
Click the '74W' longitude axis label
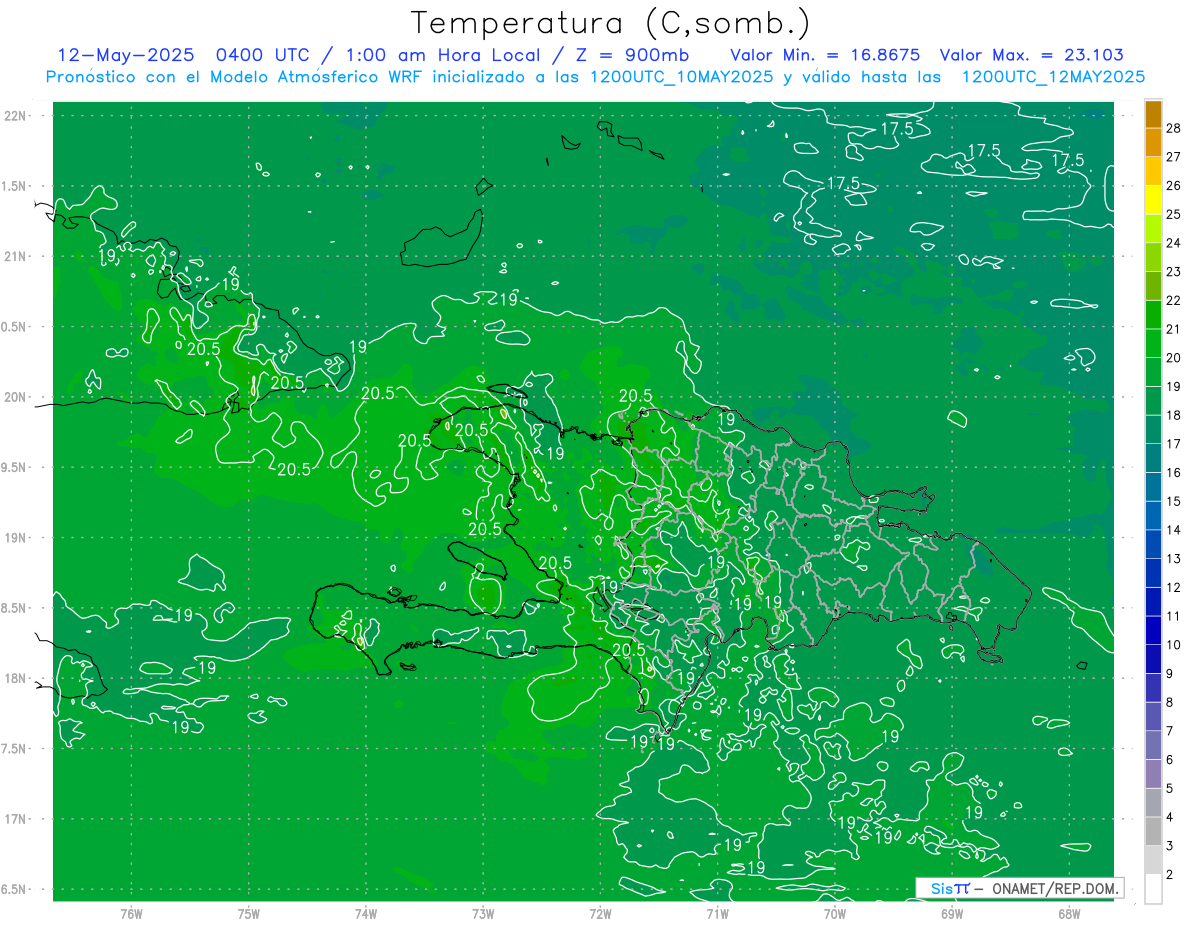pyautogui.click(x=366, y=913)
